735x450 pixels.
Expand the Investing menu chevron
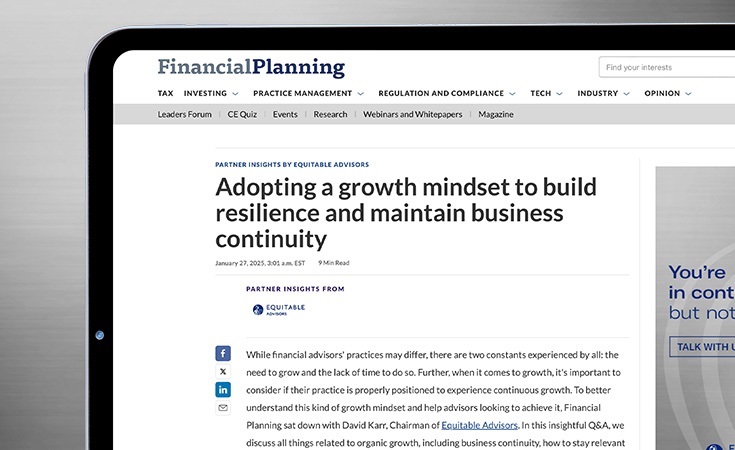(235, 94)
